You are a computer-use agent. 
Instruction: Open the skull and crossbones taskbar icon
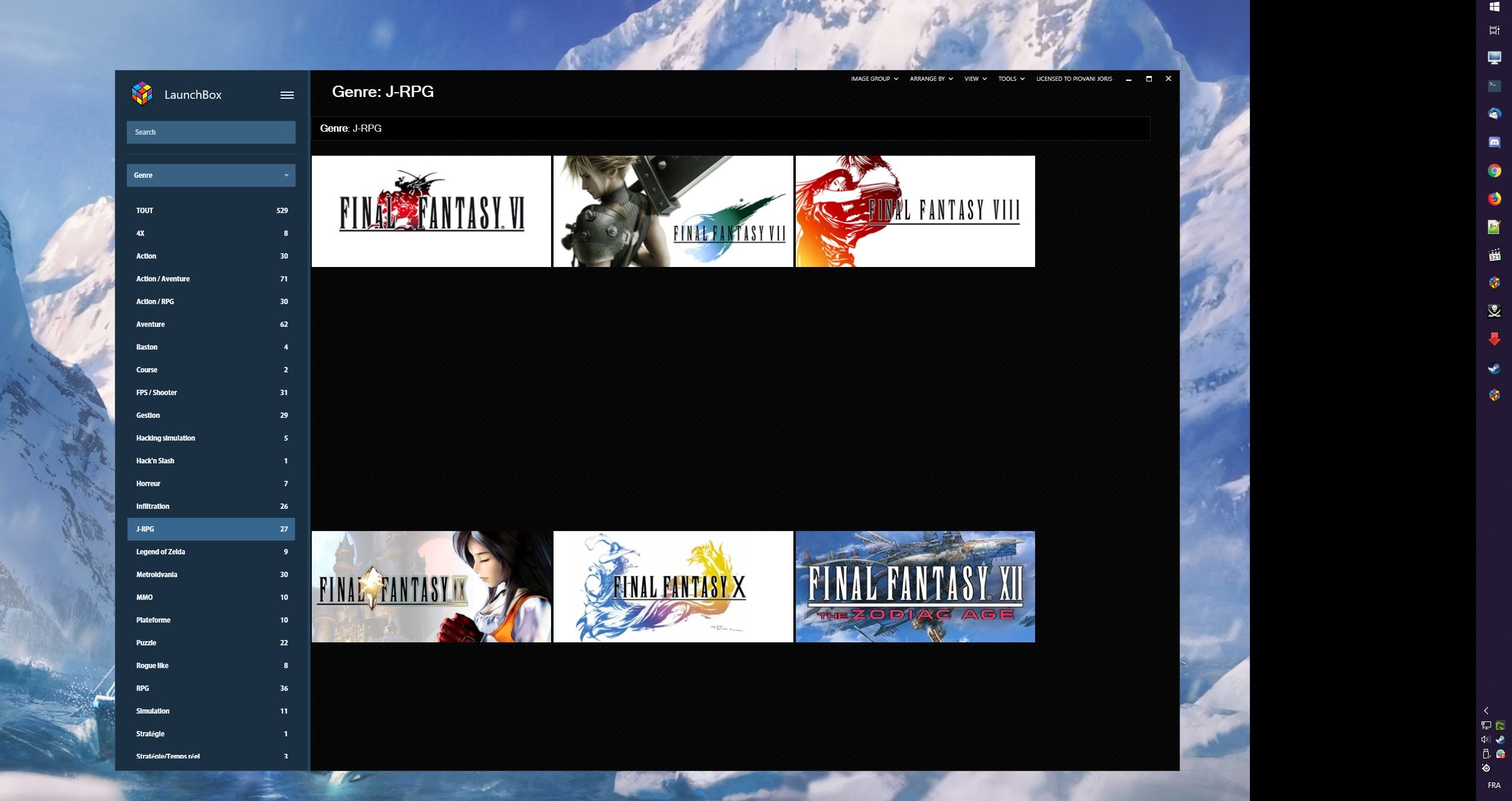coord(1494,311)
